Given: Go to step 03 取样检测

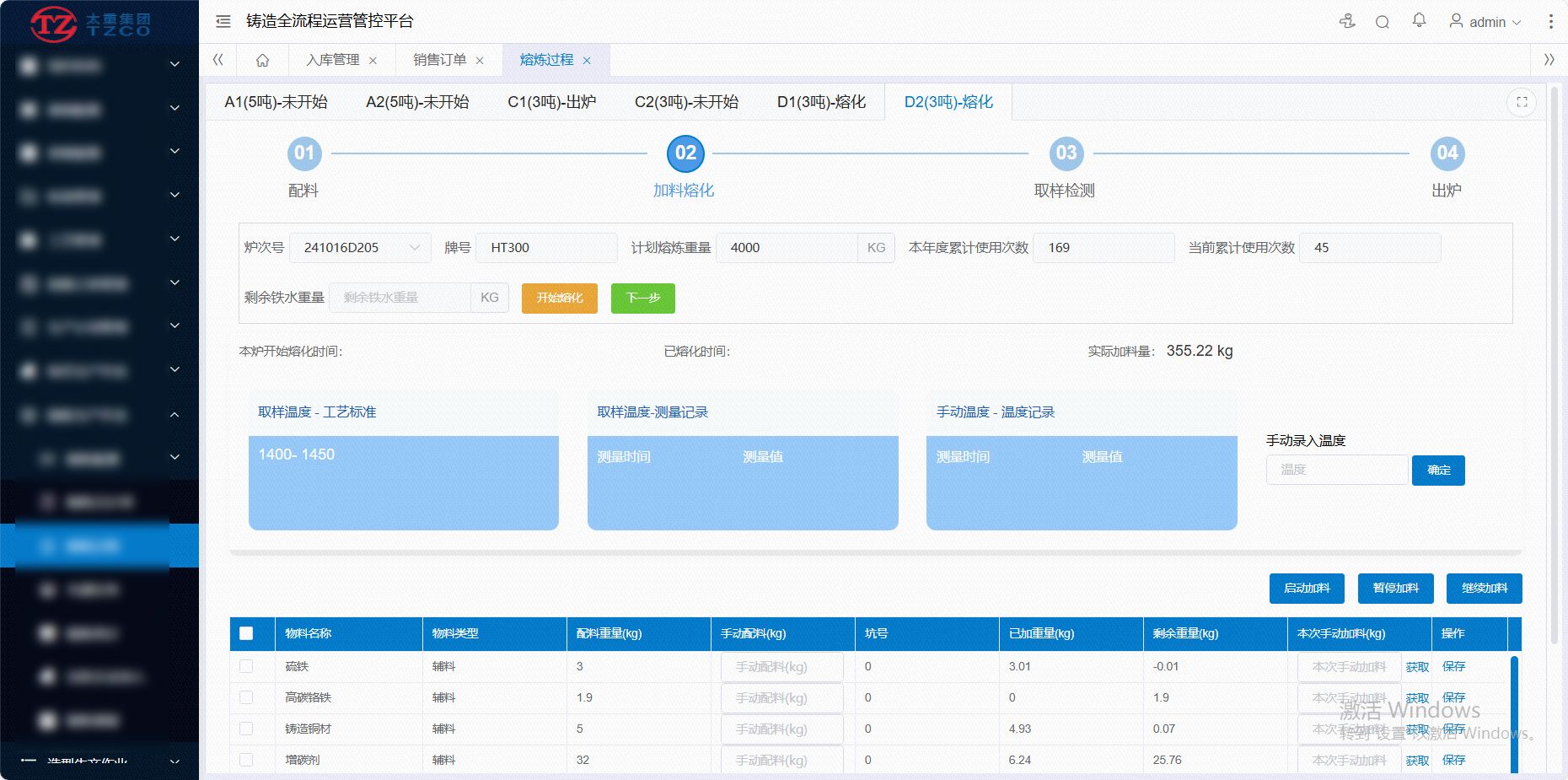Looking at the screenshot, I should point(1066,153).
